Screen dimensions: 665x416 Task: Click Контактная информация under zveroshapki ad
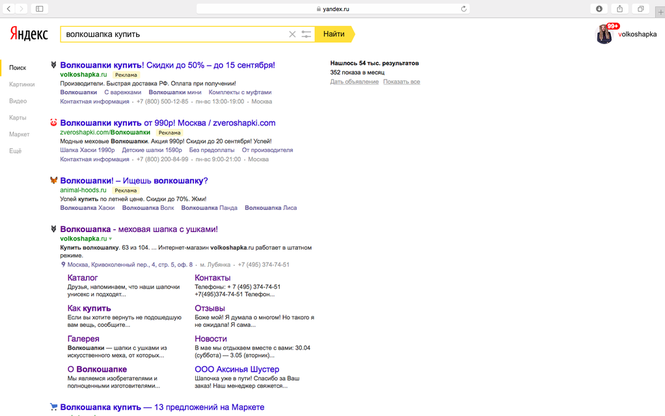pos(95,159)
